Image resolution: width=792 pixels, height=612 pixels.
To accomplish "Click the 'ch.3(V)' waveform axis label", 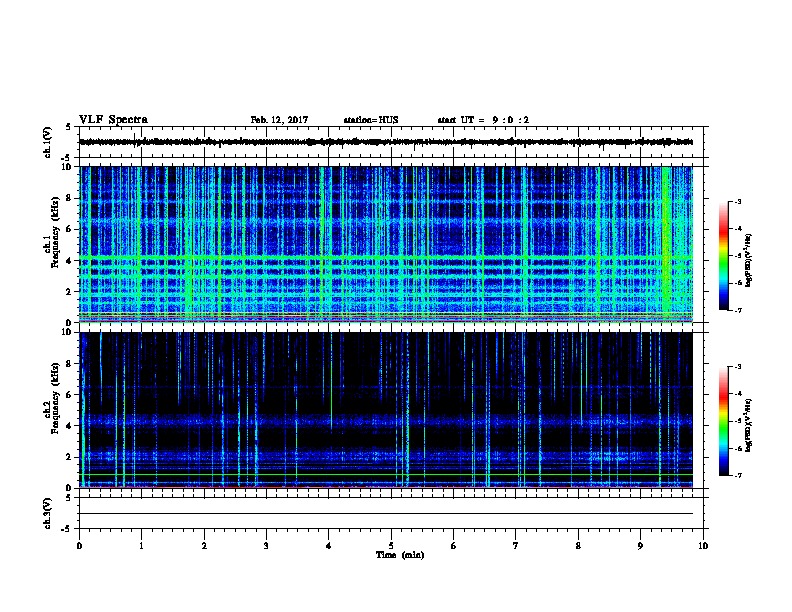I will pyautogui.click(x=47, y=513).
